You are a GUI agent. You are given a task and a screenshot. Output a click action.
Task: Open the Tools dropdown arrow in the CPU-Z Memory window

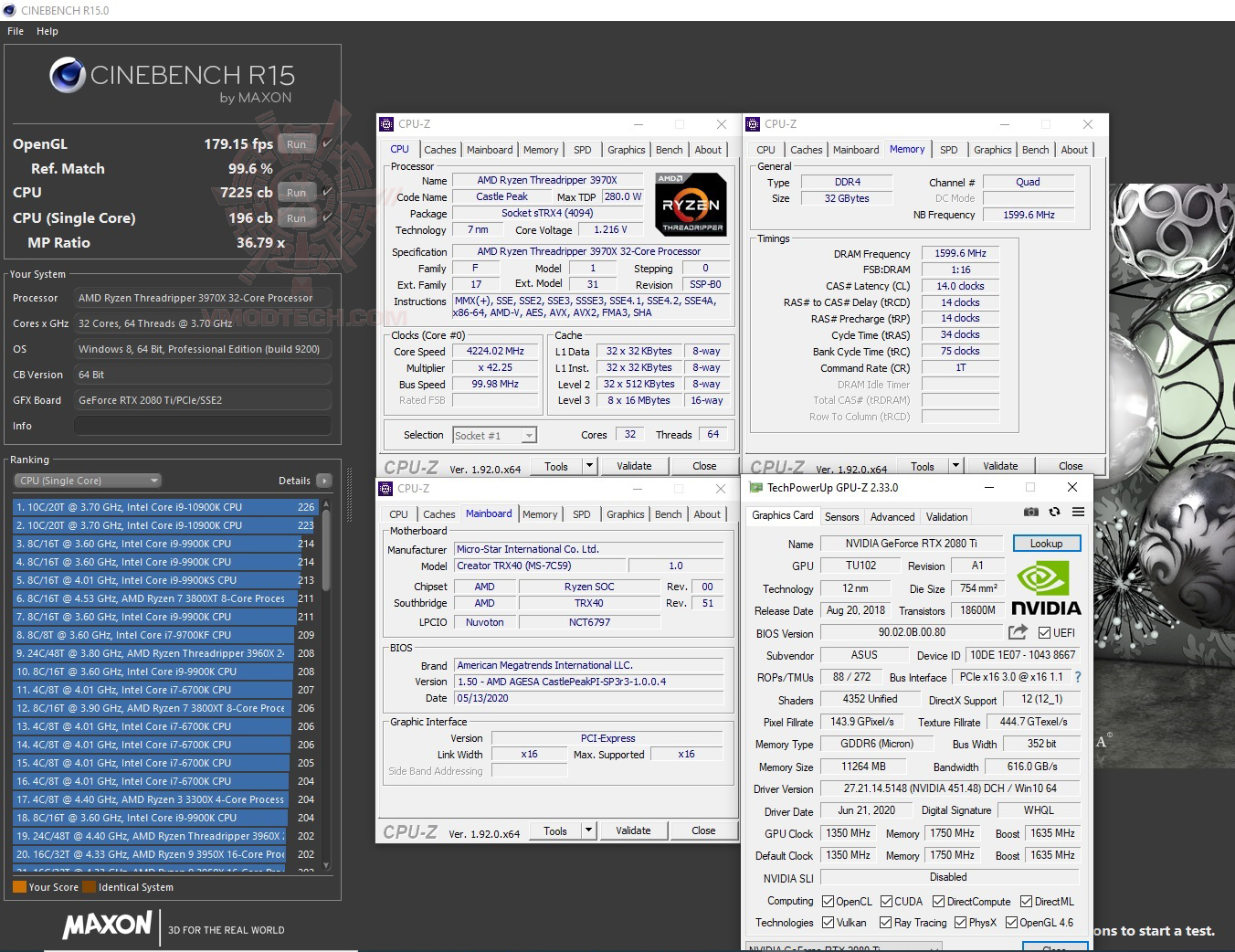[x=955, y=466]
